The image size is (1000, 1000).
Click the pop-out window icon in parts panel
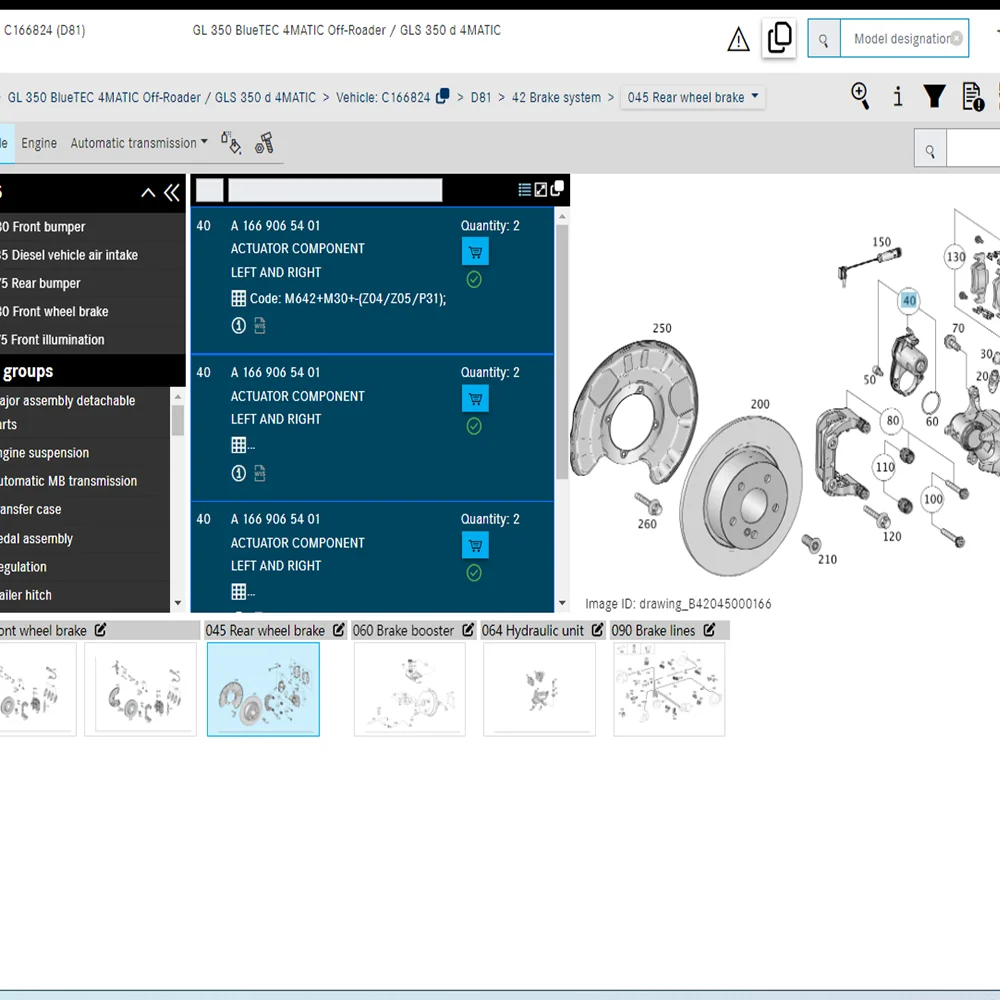557,189
